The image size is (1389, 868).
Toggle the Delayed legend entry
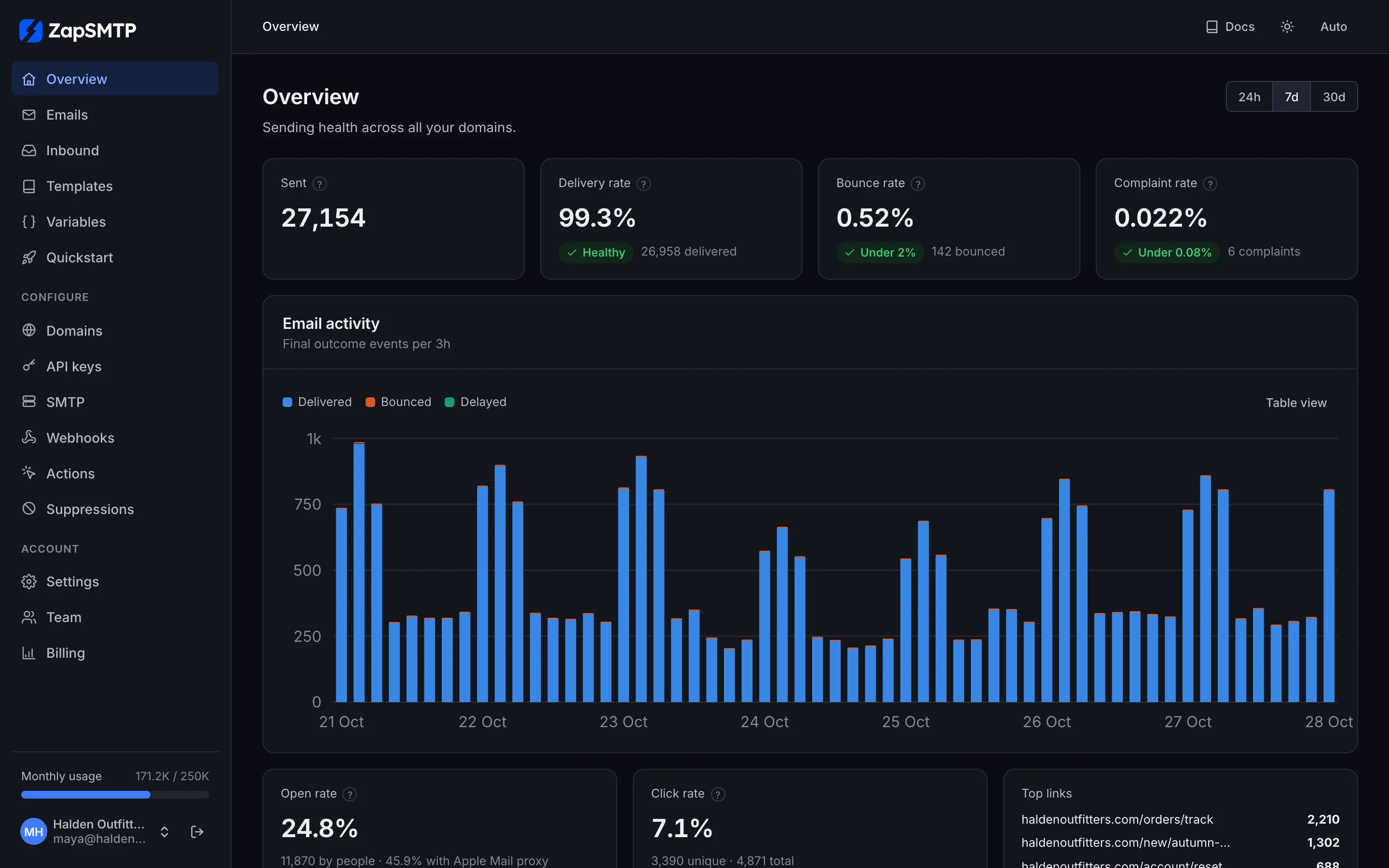(x=476, y=402)
